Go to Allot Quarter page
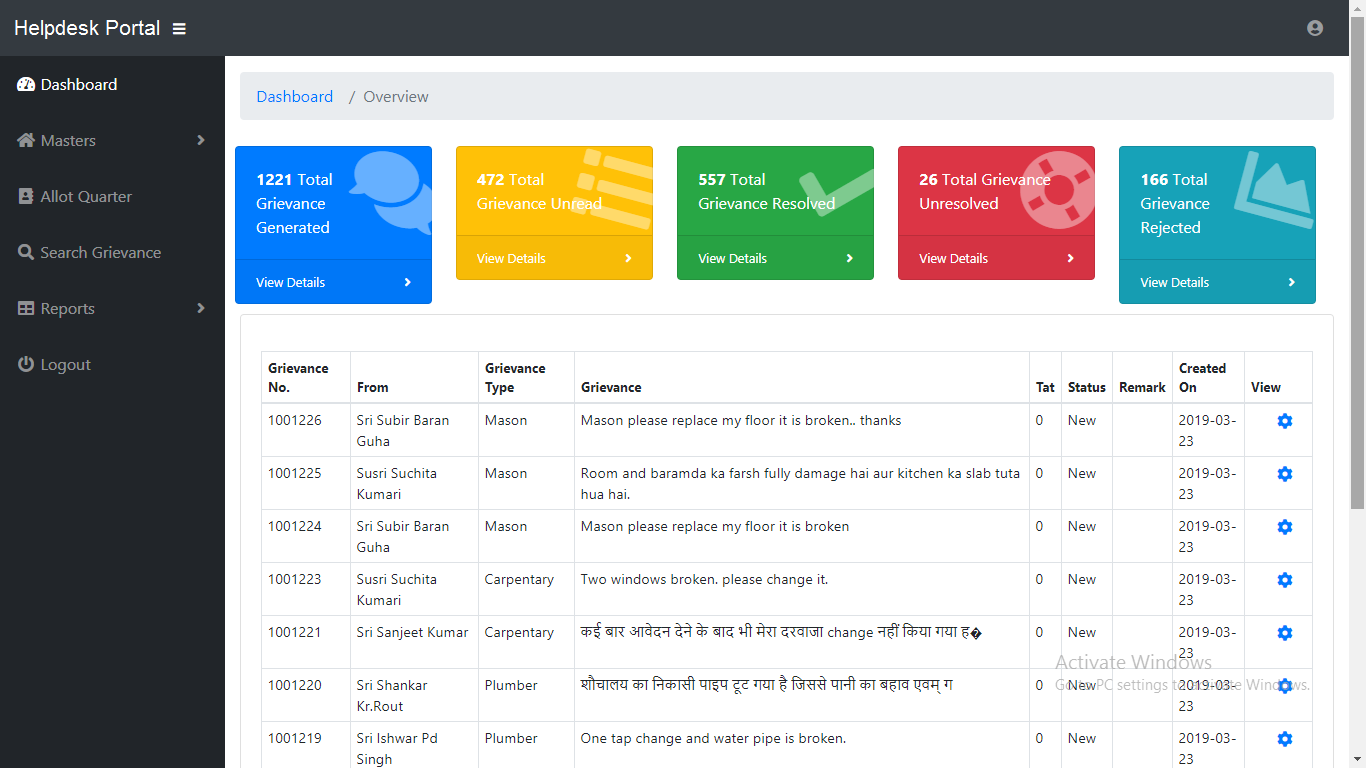Image resolution: width=1366 pixels, height=768 pixels. tap(112, 197)
